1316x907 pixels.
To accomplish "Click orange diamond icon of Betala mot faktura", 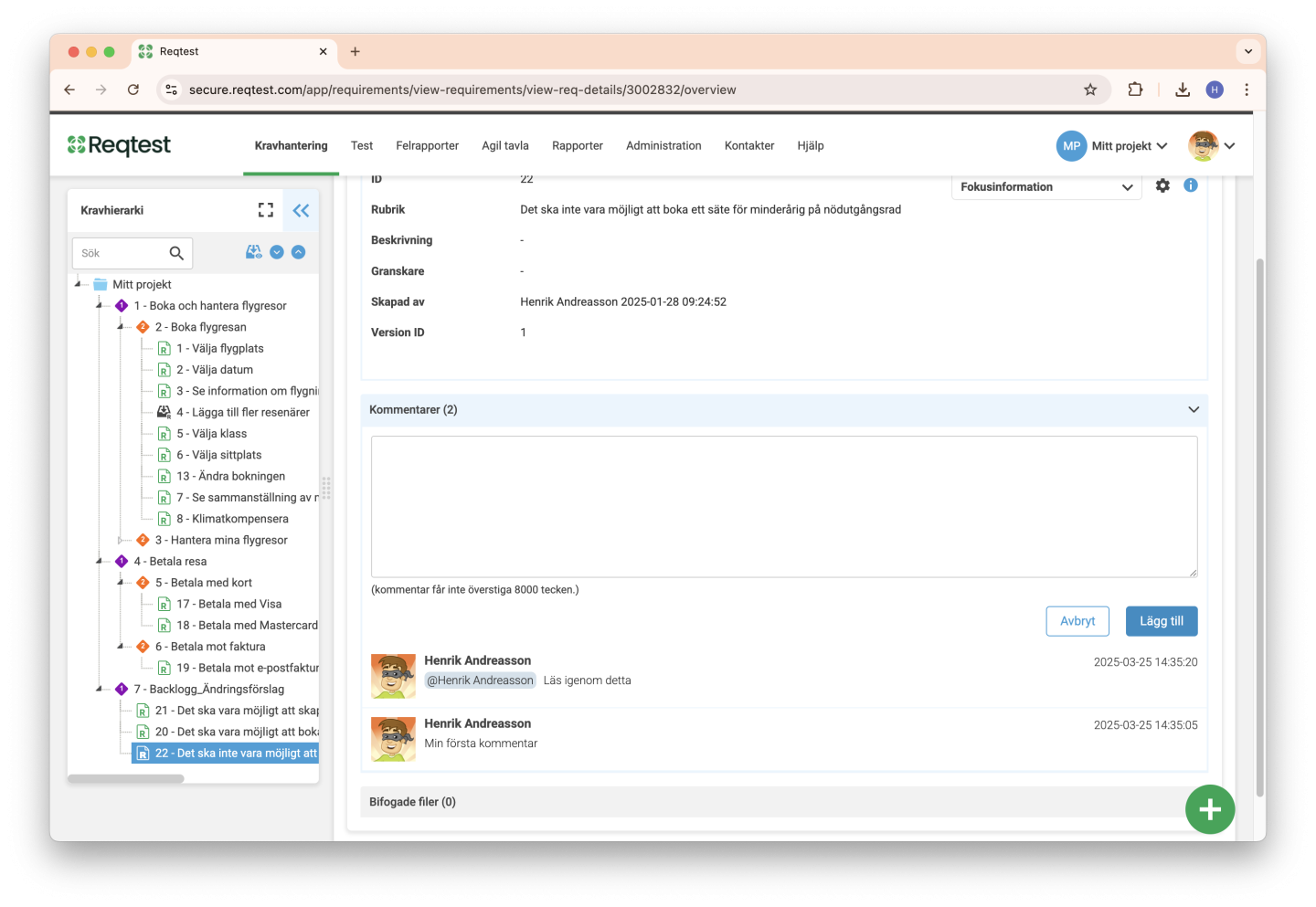I will pos(143,647).
